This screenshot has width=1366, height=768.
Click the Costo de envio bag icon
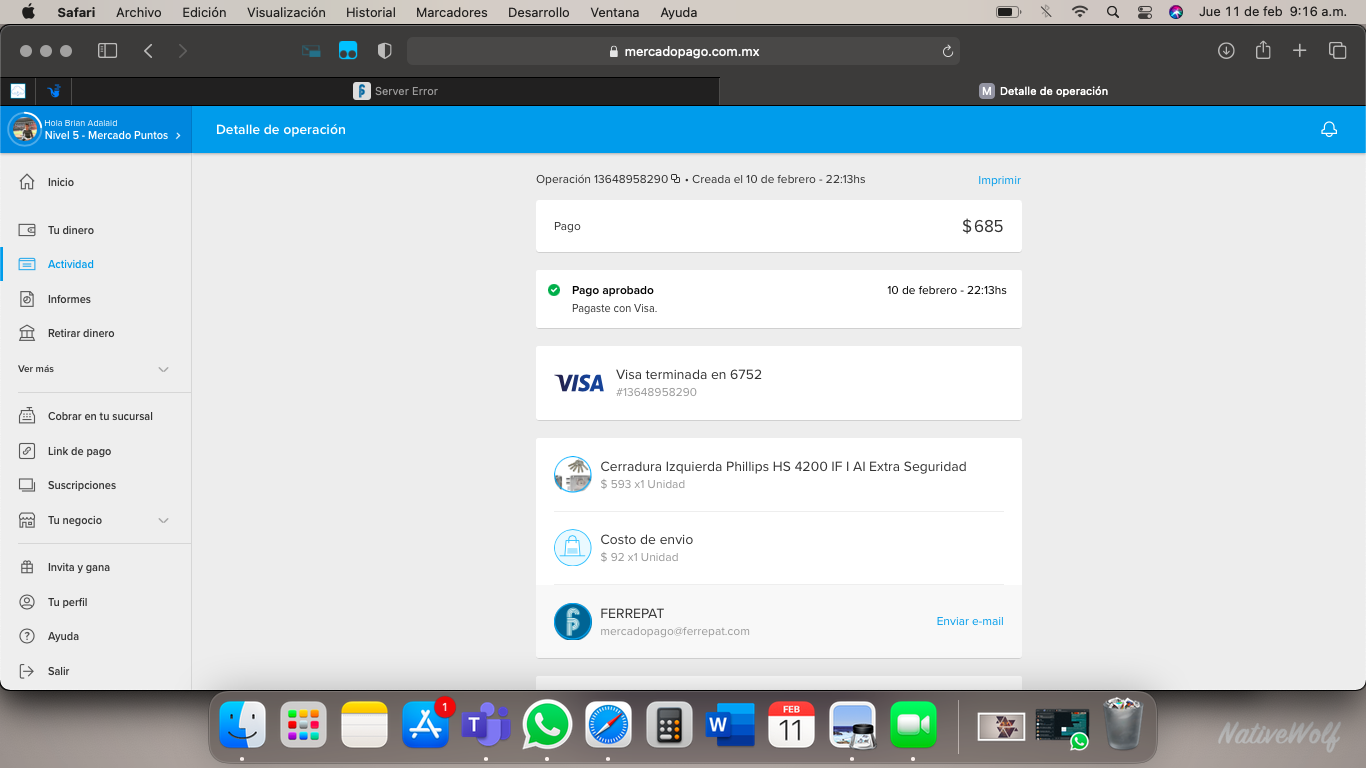click(x=573, y=547)
